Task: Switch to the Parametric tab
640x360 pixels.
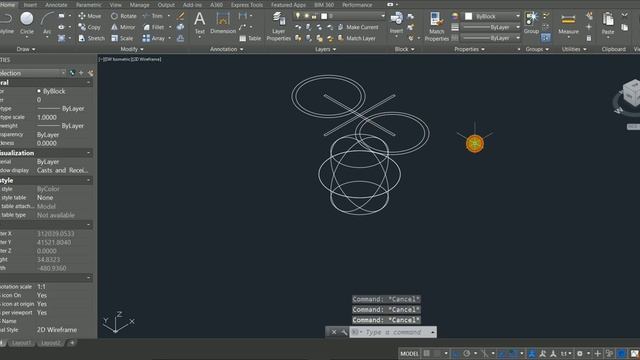Action: coord(89,5)
